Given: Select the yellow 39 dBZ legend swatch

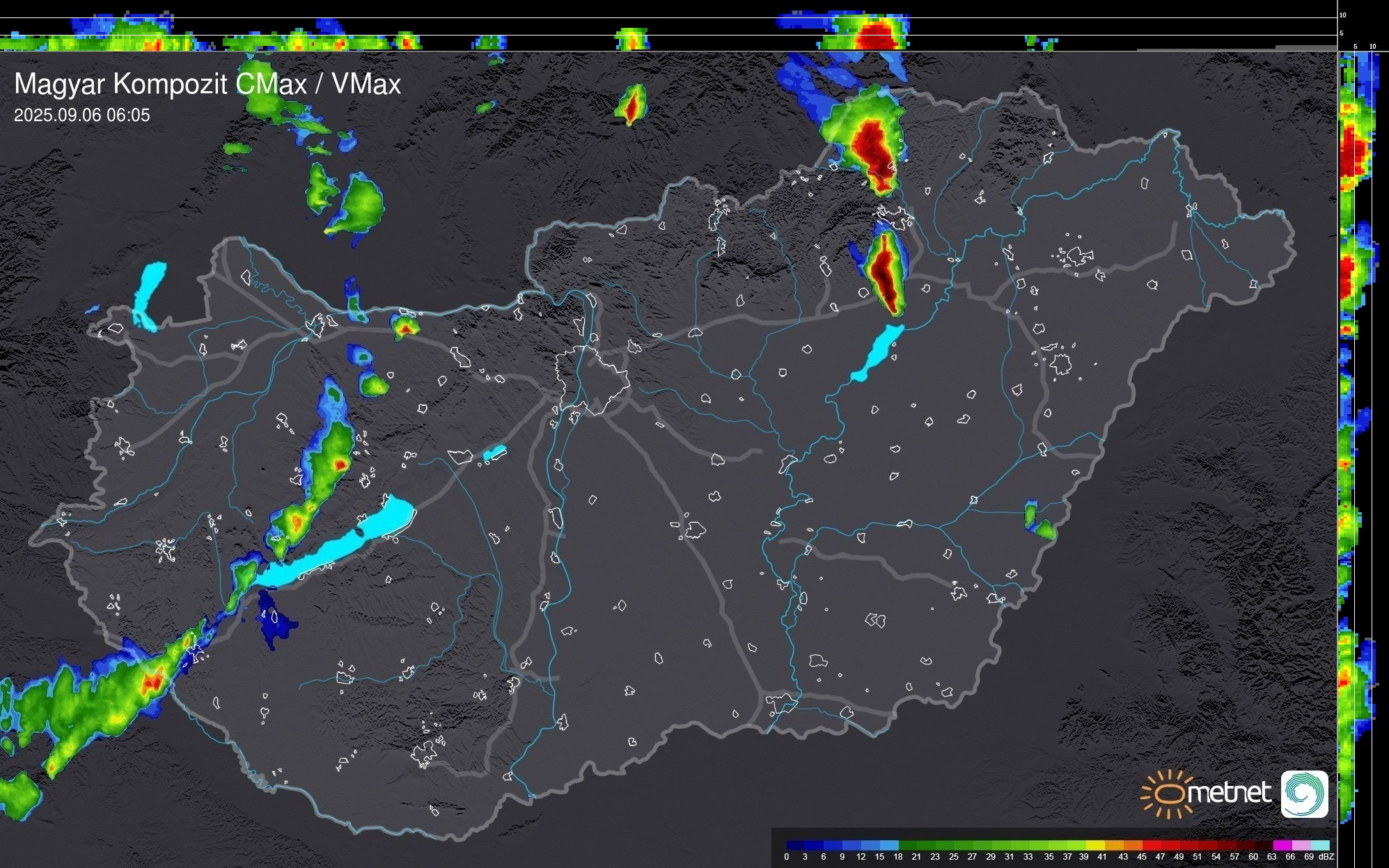Looking at the screenshot, I should [1094, 845].
